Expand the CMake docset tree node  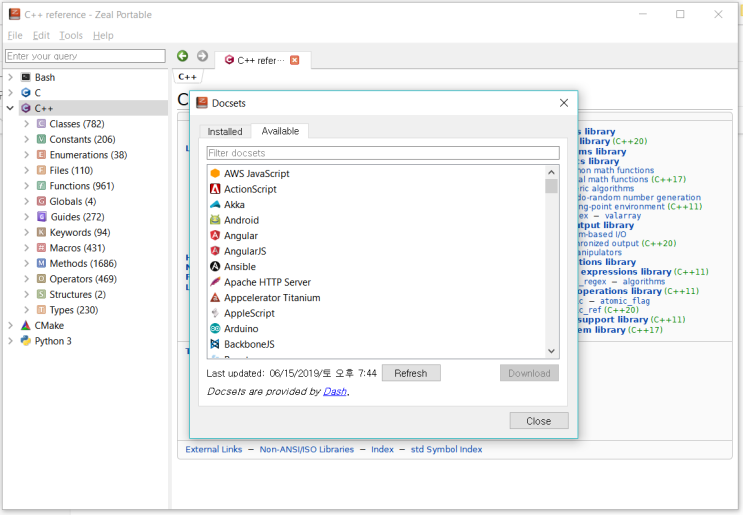coord(10,325)
